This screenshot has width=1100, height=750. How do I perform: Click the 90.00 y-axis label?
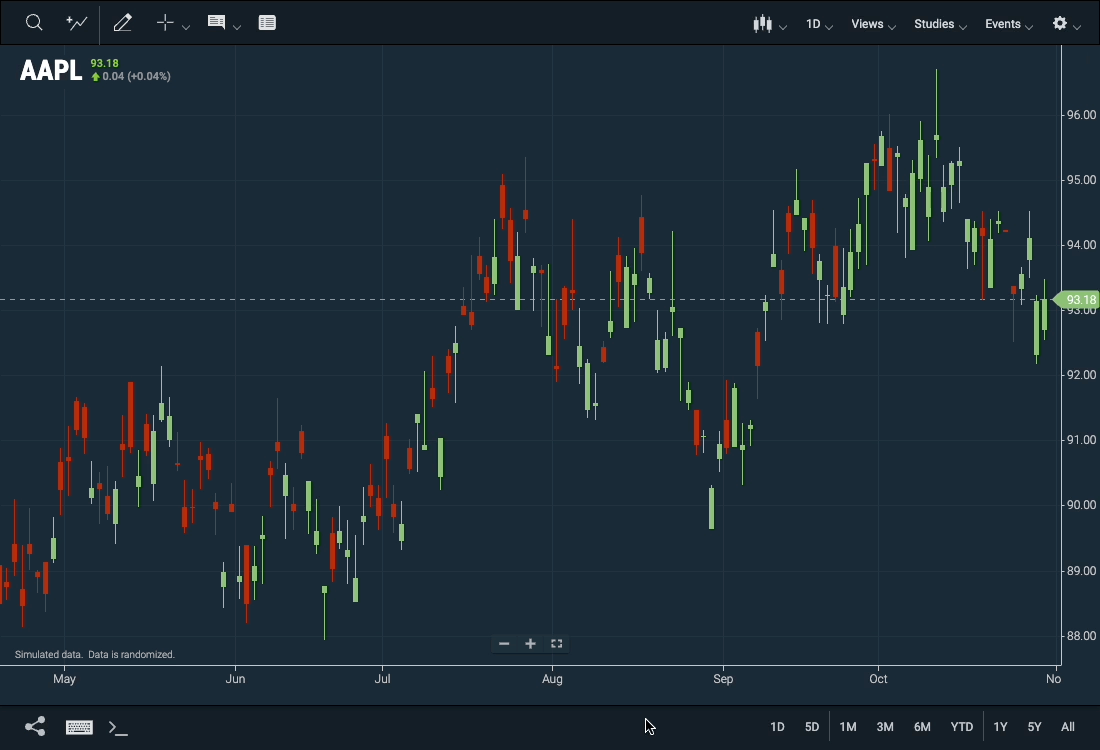pos(1081,504)
